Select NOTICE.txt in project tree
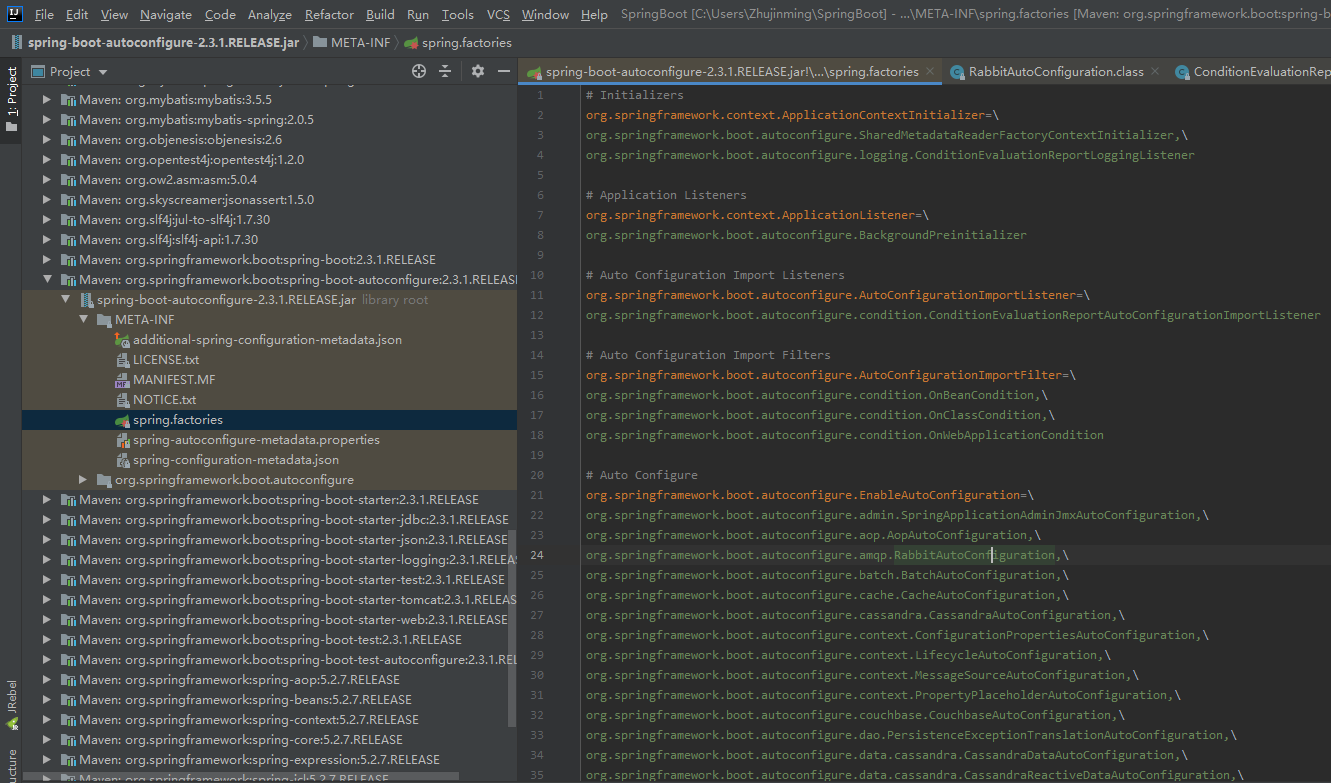 164,400
